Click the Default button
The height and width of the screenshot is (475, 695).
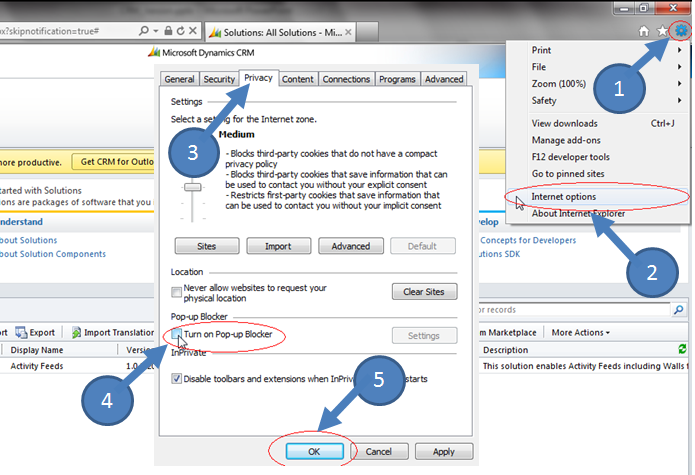point(423,246)
